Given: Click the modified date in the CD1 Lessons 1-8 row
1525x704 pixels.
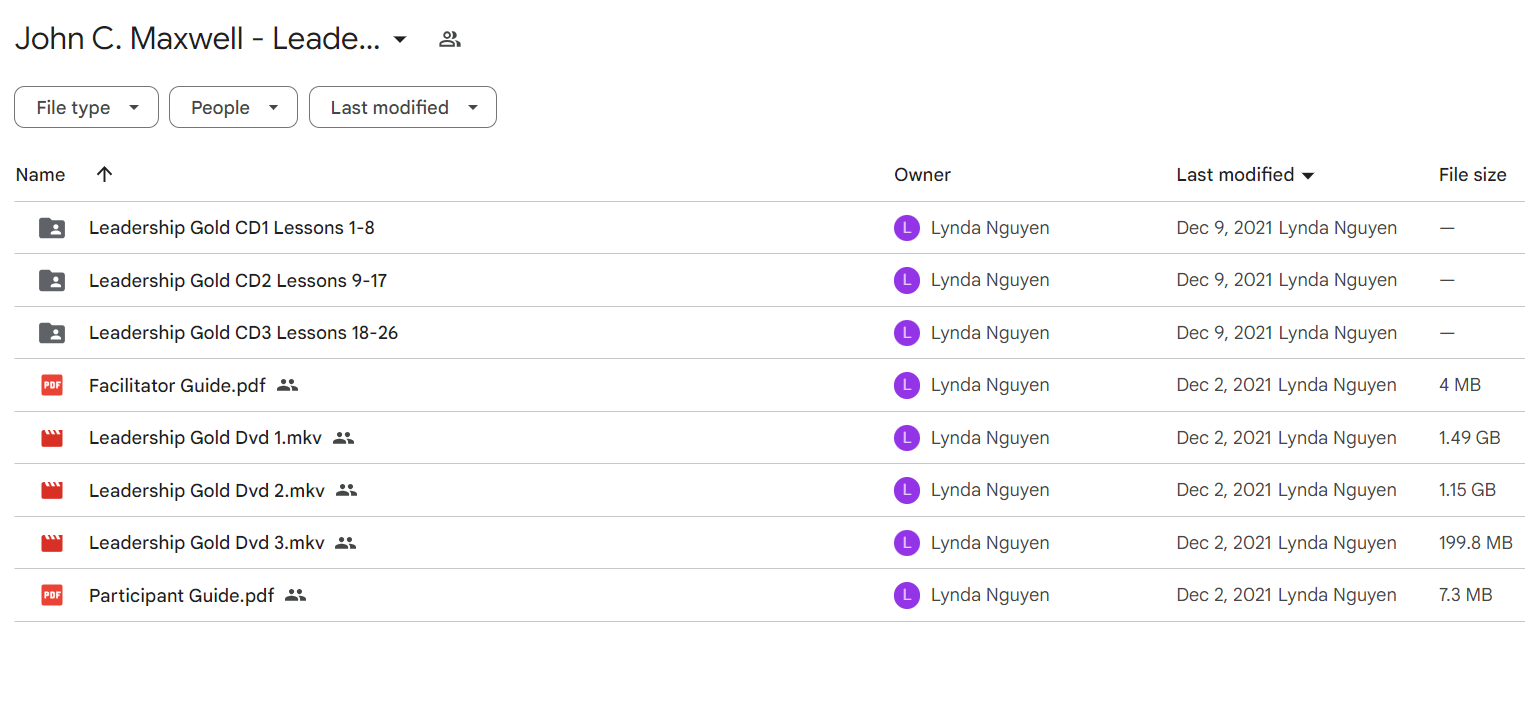Looking at the screenshot, I should [1225, 228].
